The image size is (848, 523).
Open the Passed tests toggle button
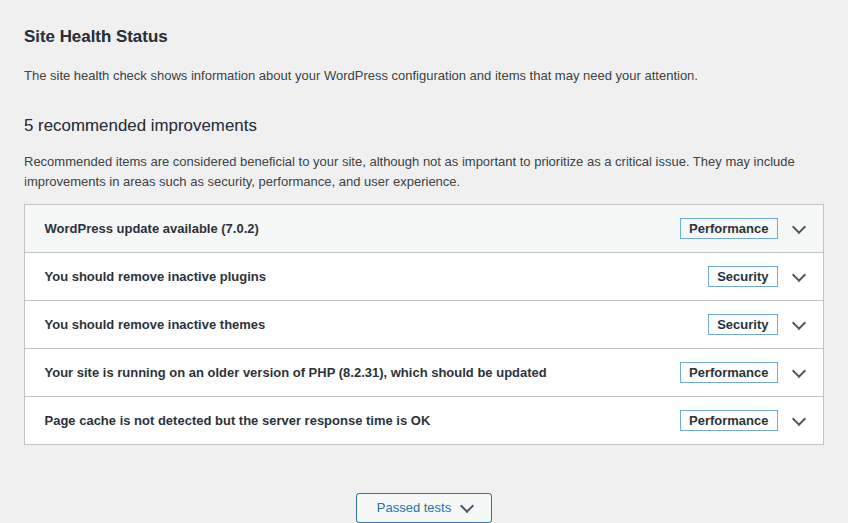423,508
